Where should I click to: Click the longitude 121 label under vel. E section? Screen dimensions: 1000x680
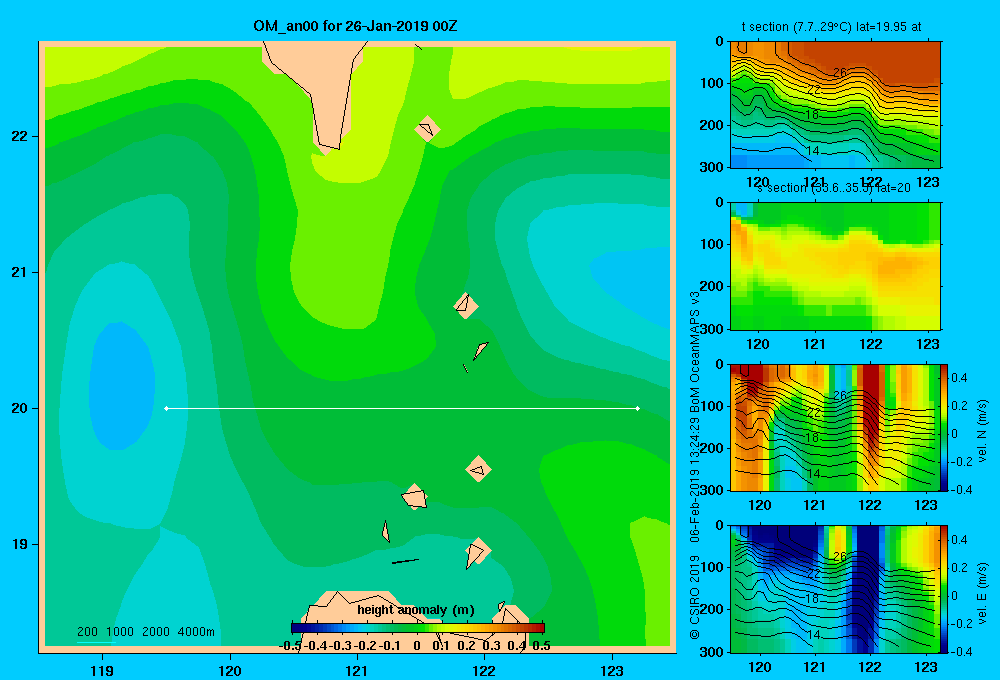[x=814, y=667]
